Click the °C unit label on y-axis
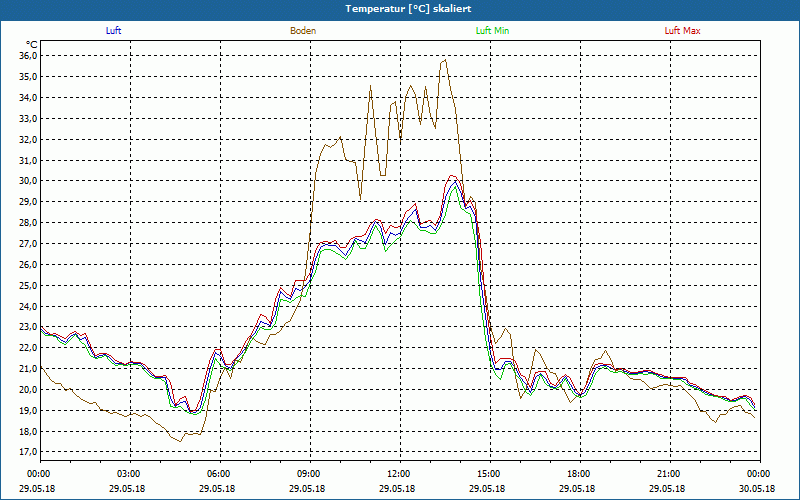800x500 pixels. (32, 45)
